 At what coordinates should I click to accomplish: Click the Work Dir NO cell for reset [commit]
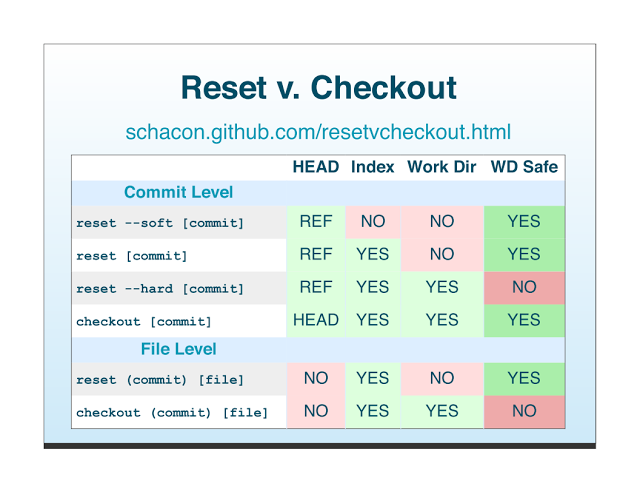[441, 254]
